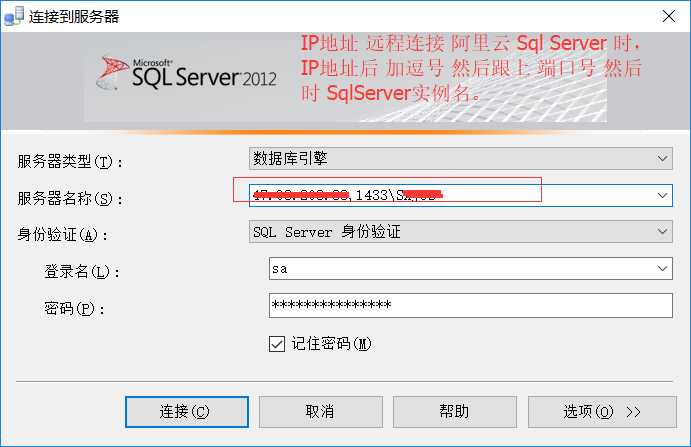Screen dimensions: 691x447
Task: Click the 登录名(L) label
Action: 82,272
